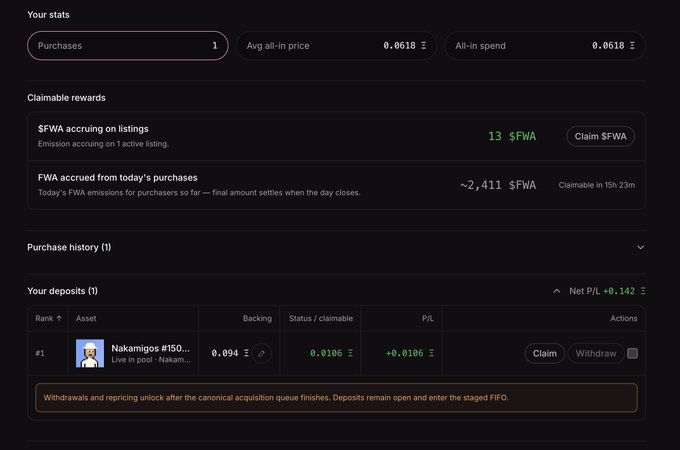Click the Asset column header
680x450 pixels.
[86, 318]
